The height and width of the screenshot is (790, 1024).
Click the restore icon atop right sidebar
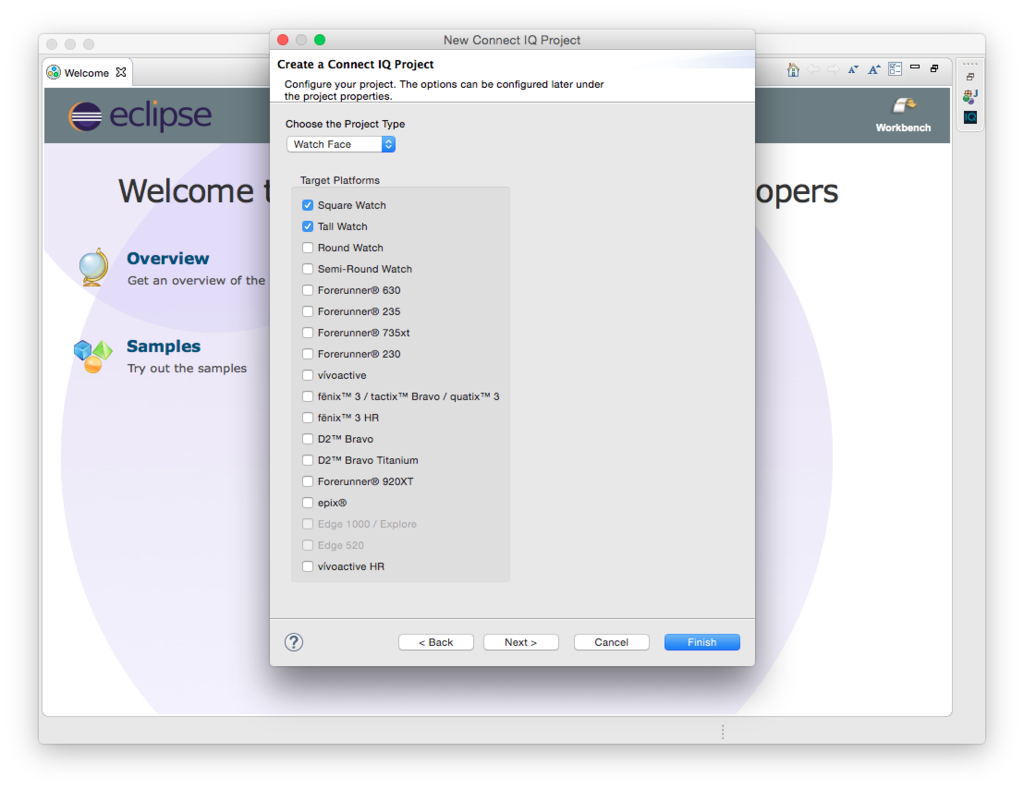970,76
